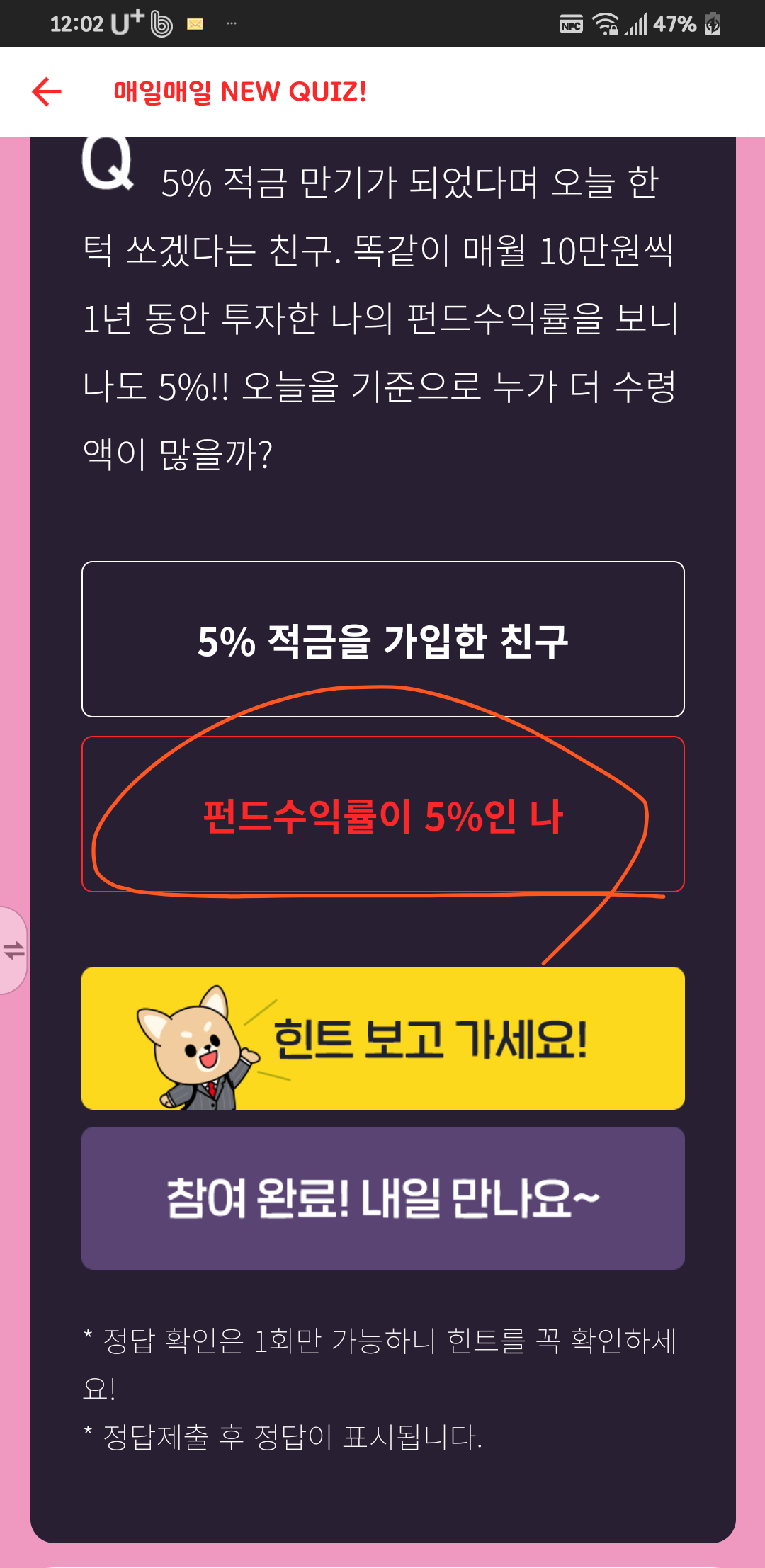Tap the cellular signal strength icon
The width and height of the screenshot is (765, 1568).
636,24
